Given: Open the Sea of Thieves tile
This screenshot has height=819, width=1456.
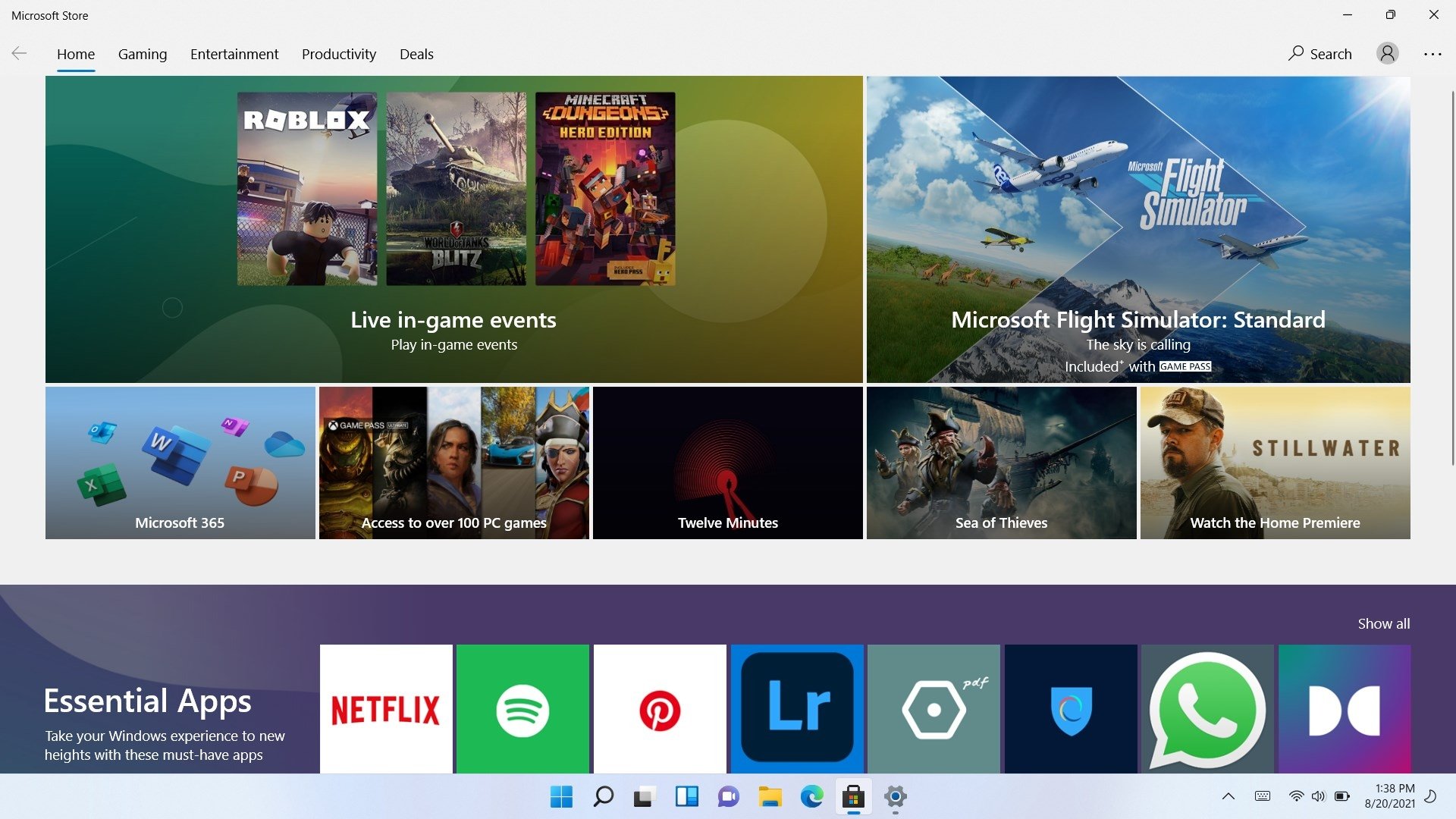Looking at the screenshot, I should [1001, 462].
